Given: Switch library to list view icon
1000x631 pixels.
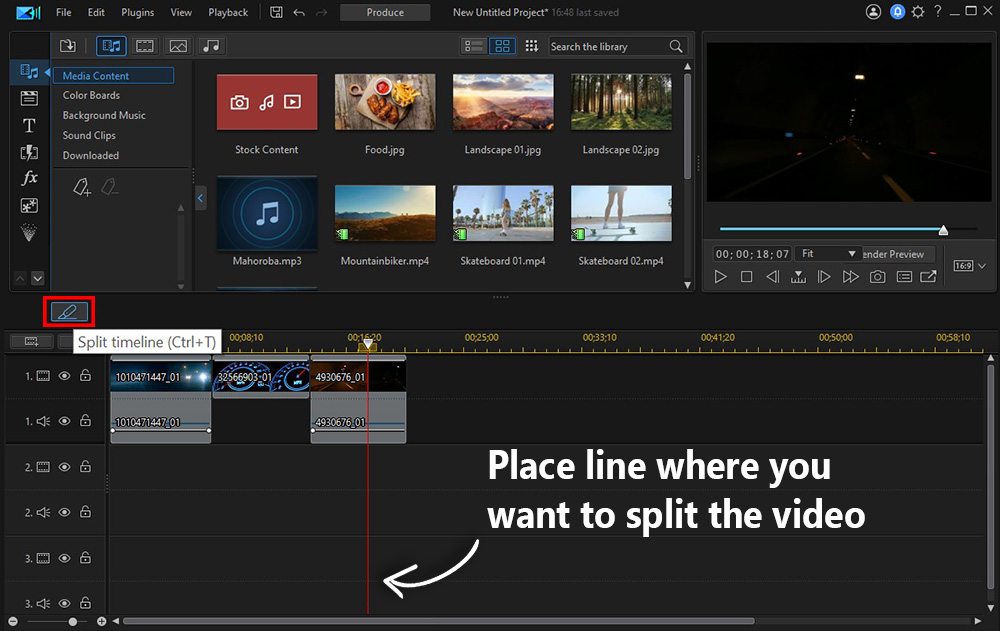Looking at the screenshot, I should tap(475, 46).
